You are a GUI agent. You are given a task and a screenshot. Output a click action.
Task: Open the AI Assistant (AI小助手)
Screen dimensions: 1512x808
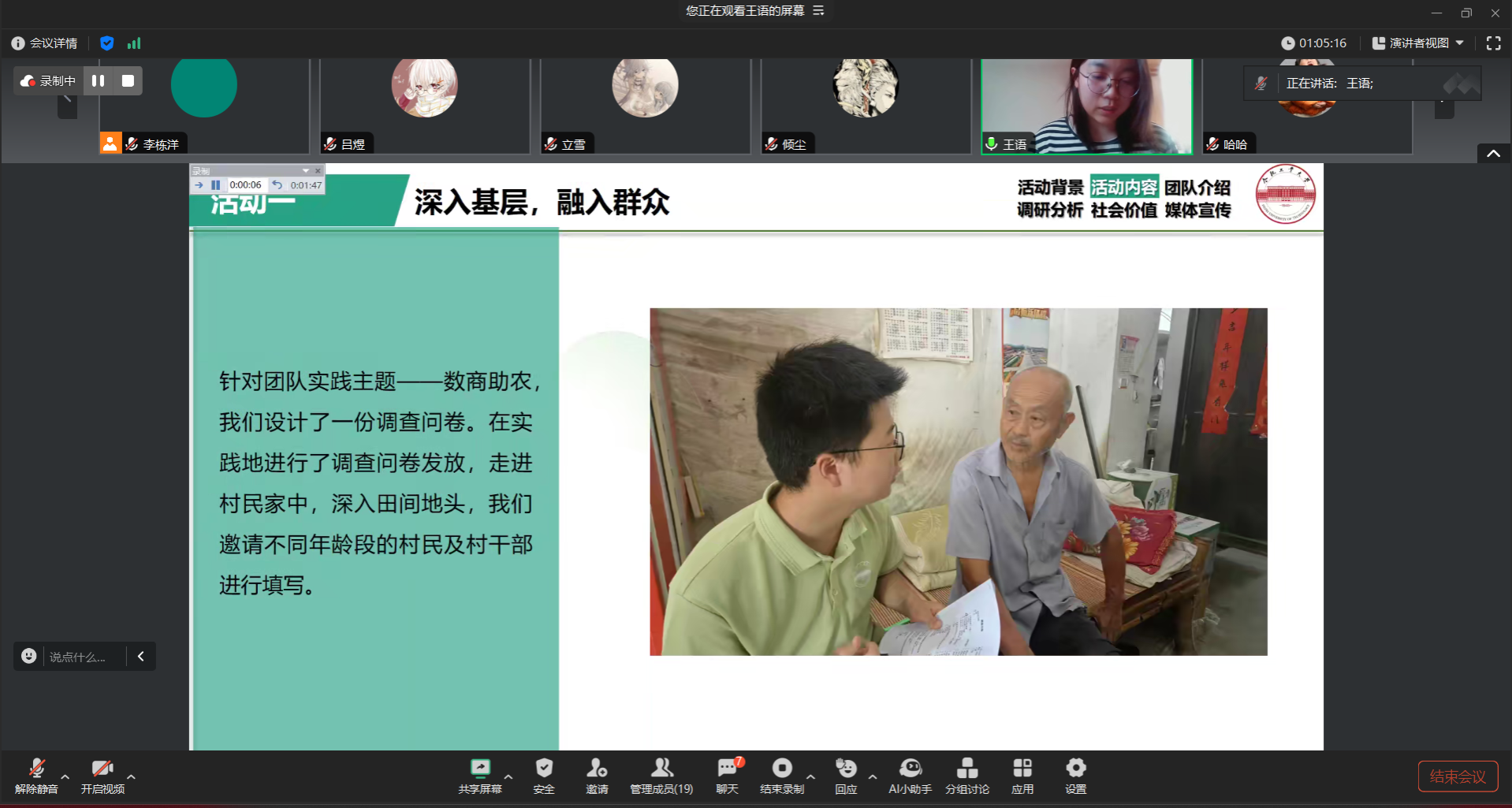click(910, 776)
